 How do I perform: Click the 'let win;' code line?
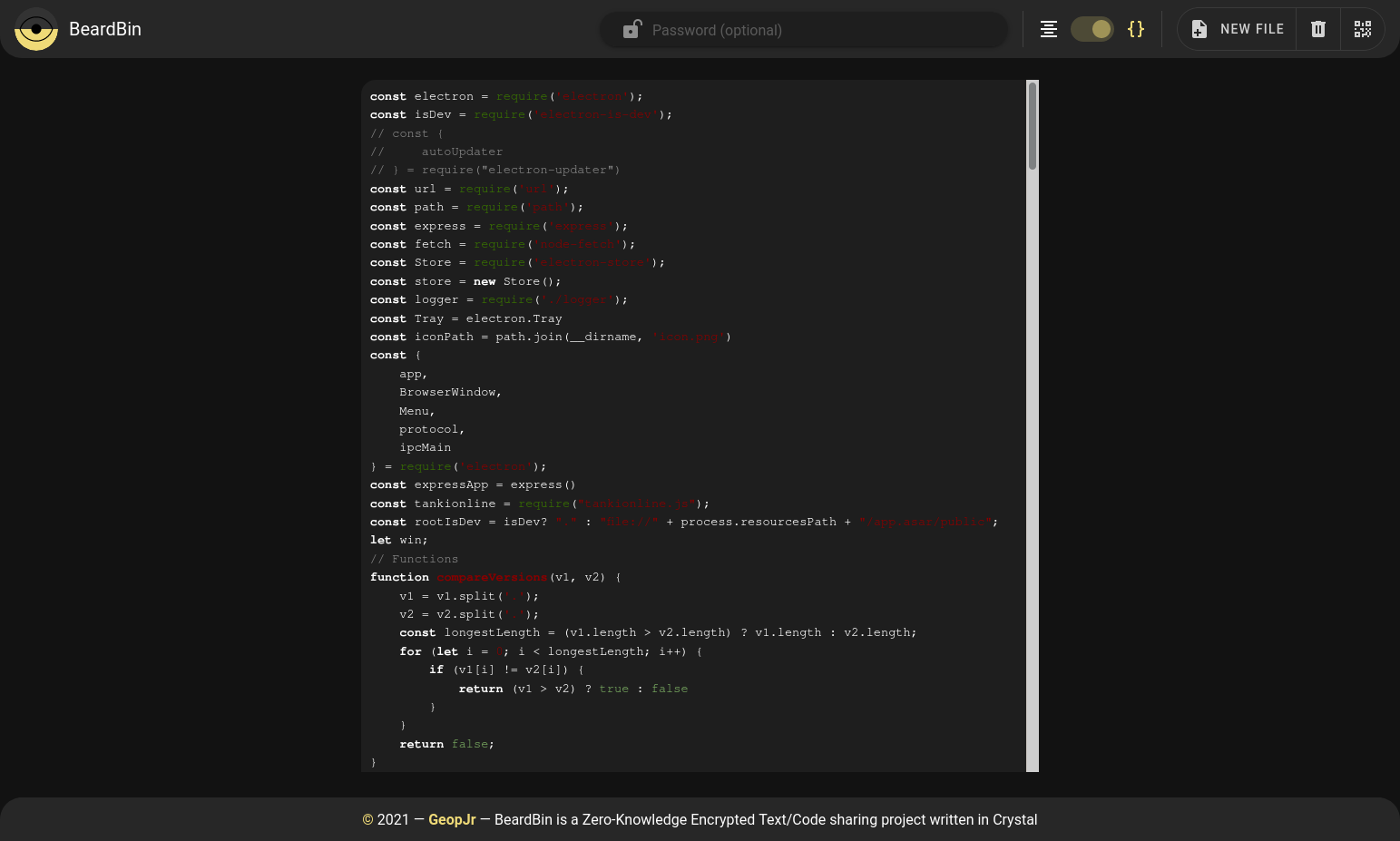click(x=399, y=540)
